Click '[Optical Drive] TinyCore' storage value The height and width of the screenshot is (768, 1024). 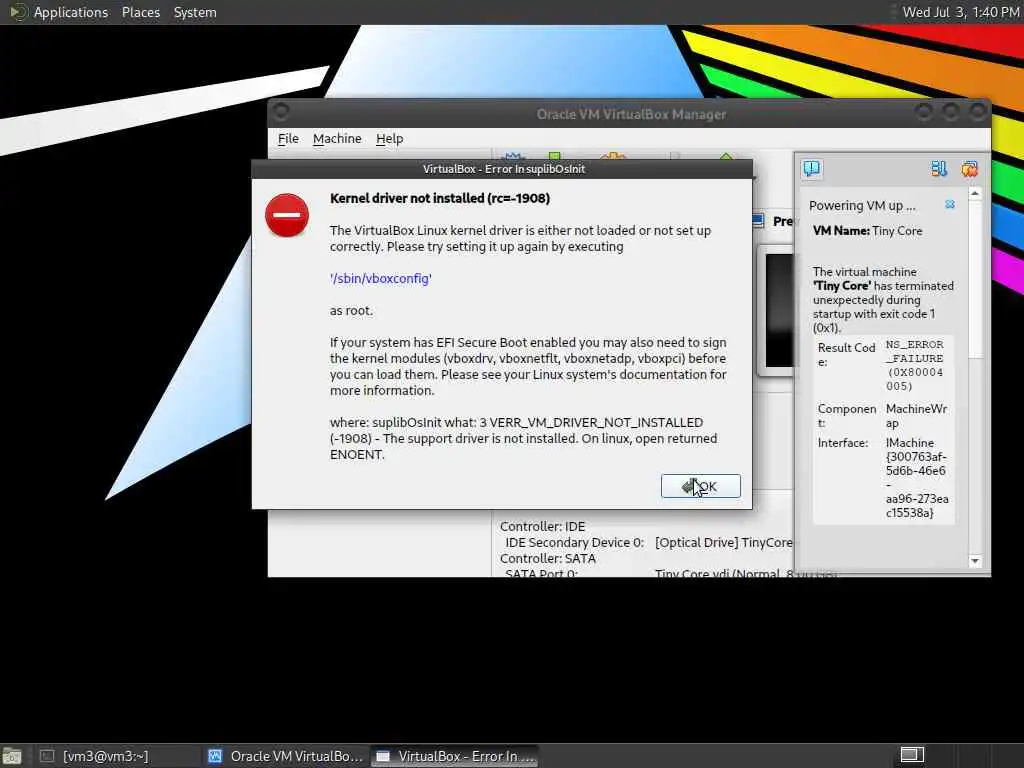(724, 542)
